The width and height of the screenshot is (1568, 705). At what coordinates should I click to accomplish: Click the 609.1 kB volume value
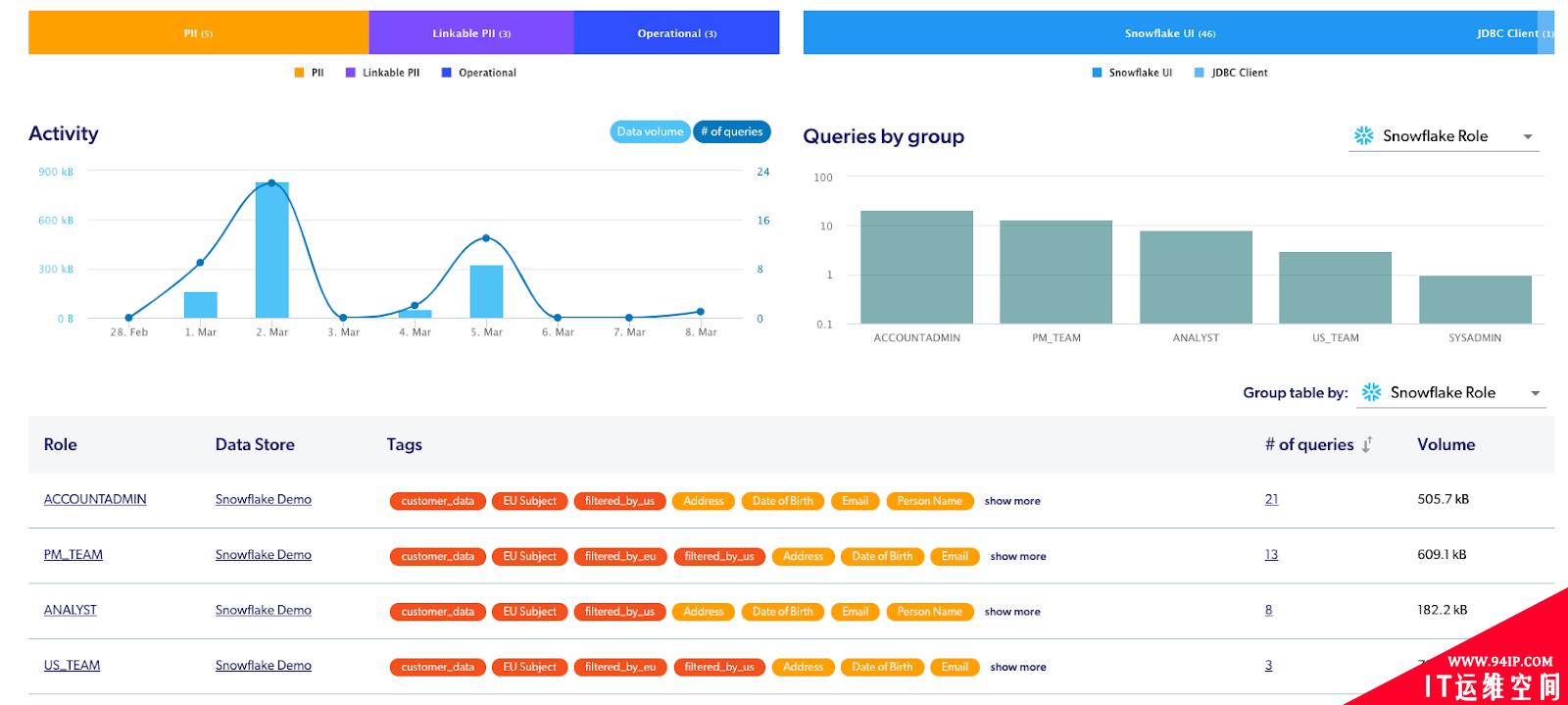1442,554
